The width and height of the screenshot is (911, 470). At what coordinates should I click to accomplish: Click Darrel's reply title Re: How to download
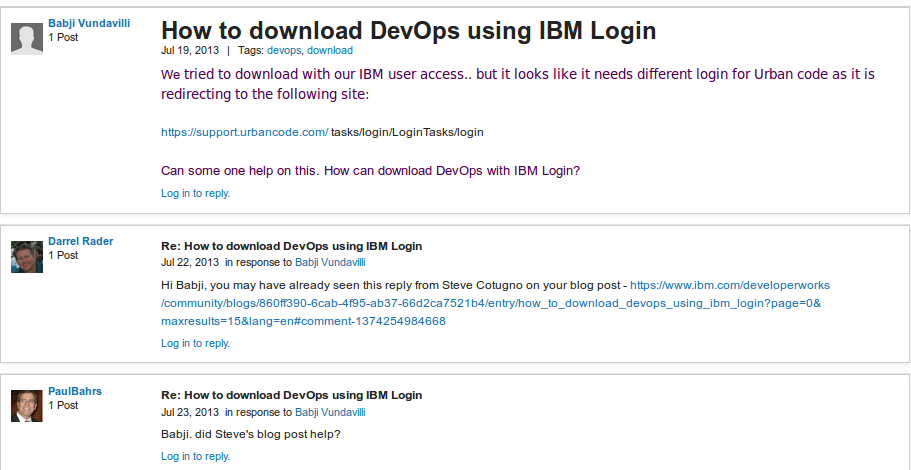click(x=292, y=246)
